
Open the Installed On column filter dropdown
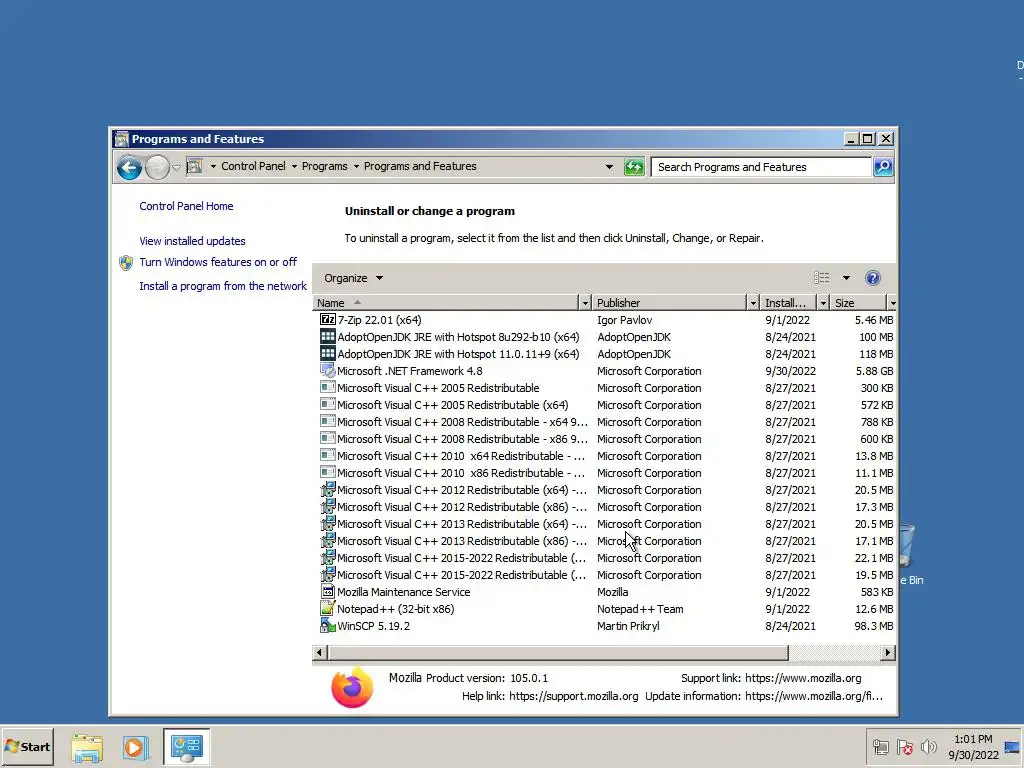click(823, 303)
